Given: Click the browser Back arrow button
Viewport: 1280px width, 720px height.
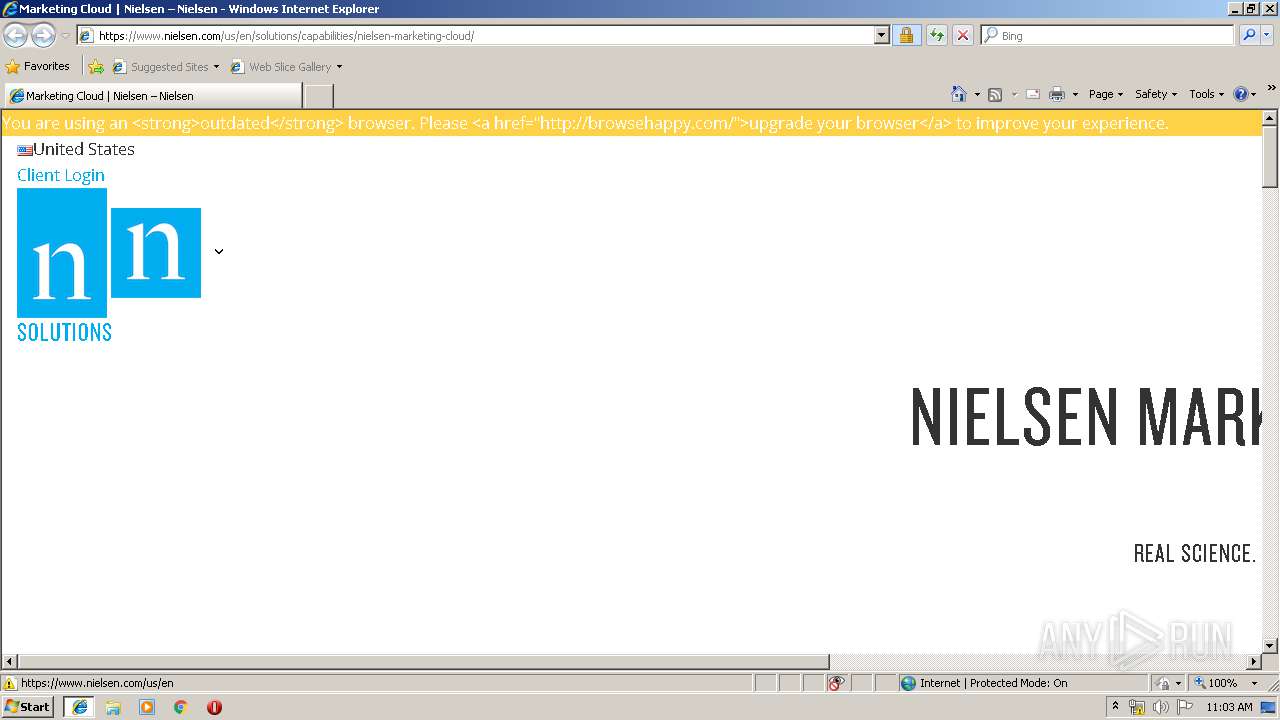Looking at the screenshot, I should point(15,36).
